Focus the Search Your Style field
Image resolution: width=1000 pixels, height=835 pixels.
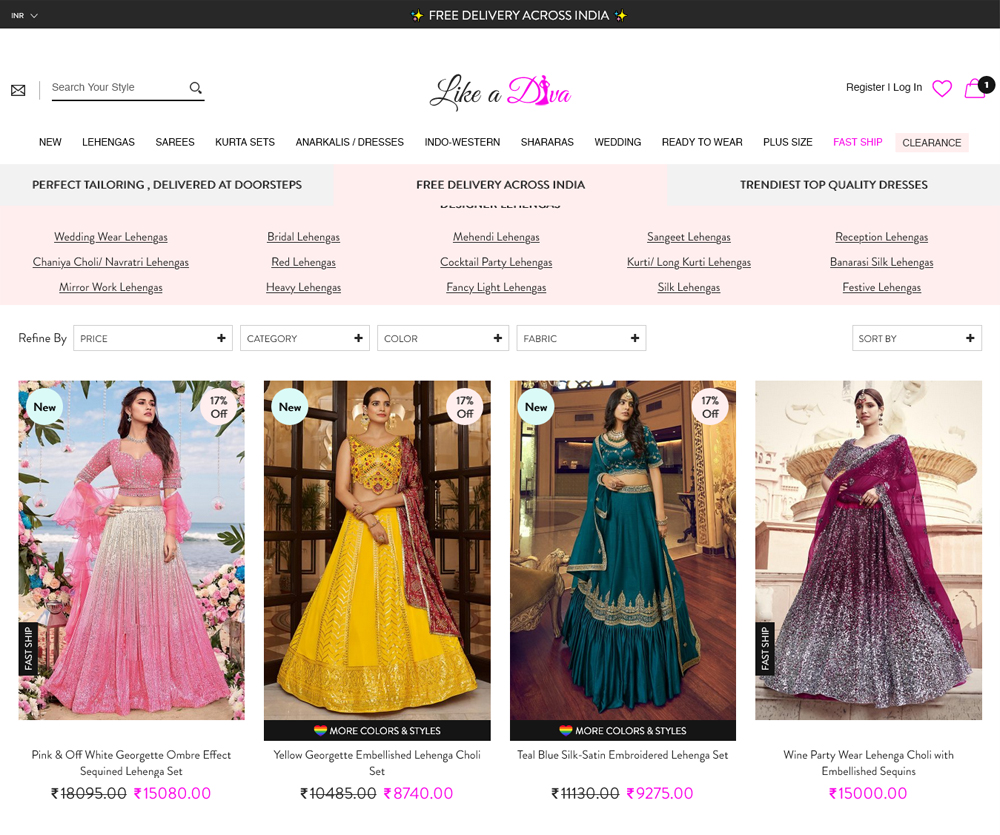coord(119,87)
